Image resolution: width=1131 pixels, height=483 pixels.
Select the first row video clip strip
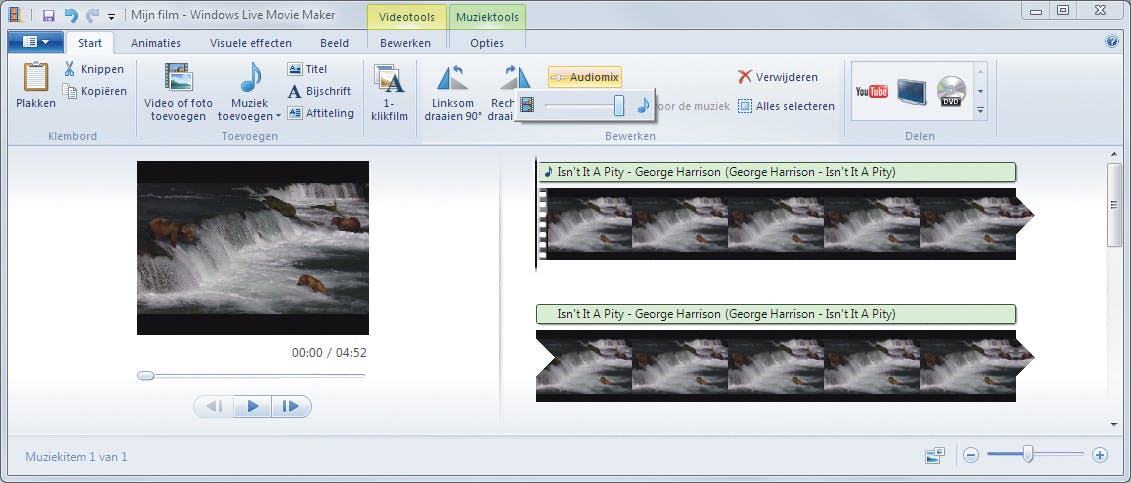point(785,223)
